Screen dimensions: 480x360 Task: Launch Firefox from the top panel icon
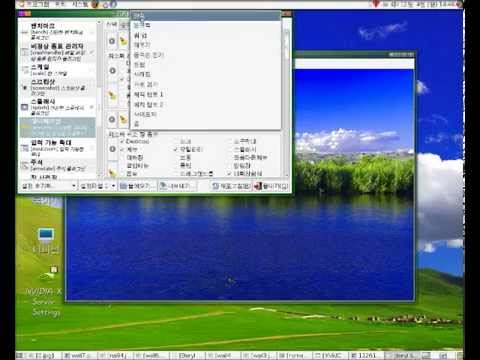pos(96,4)
